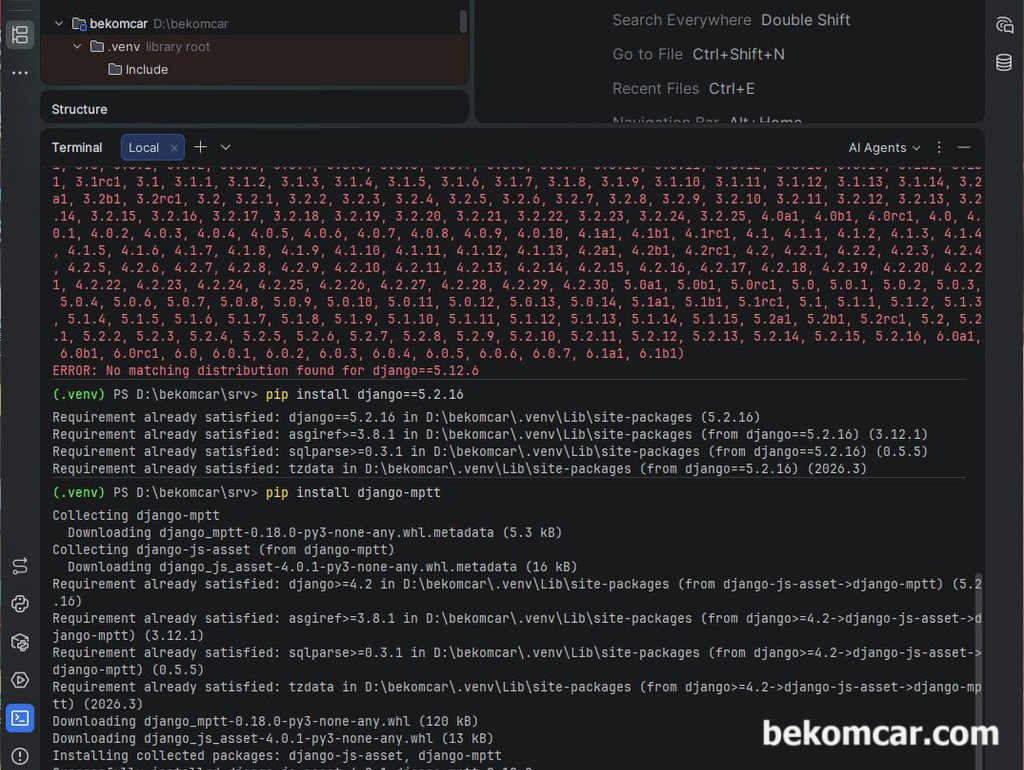
Task: Hide the Terminal panel with minimize icon
Action: [964, 148]
